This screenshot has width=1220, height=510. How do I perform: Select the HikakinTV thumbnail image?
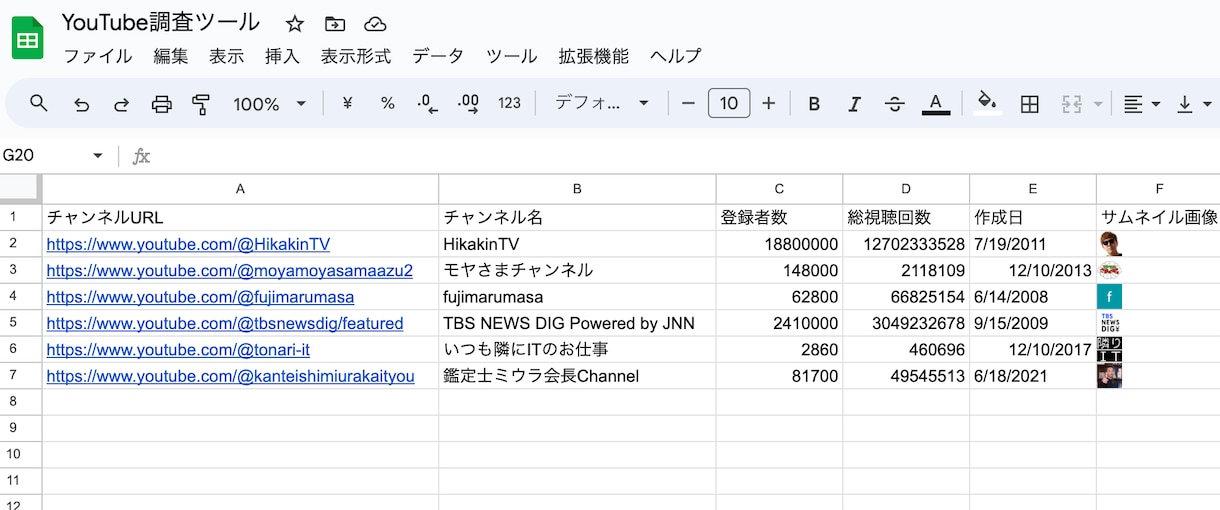point(1110,244)
